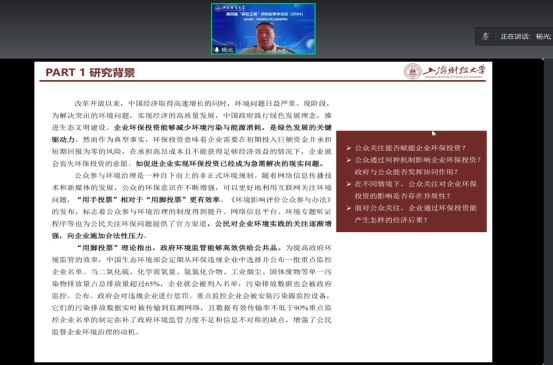Image resolution: width=553 pixels, height=365 pixels.
Task: Click the arrow bullet before 面对公众关注
Action: click(x=348, y=208)
